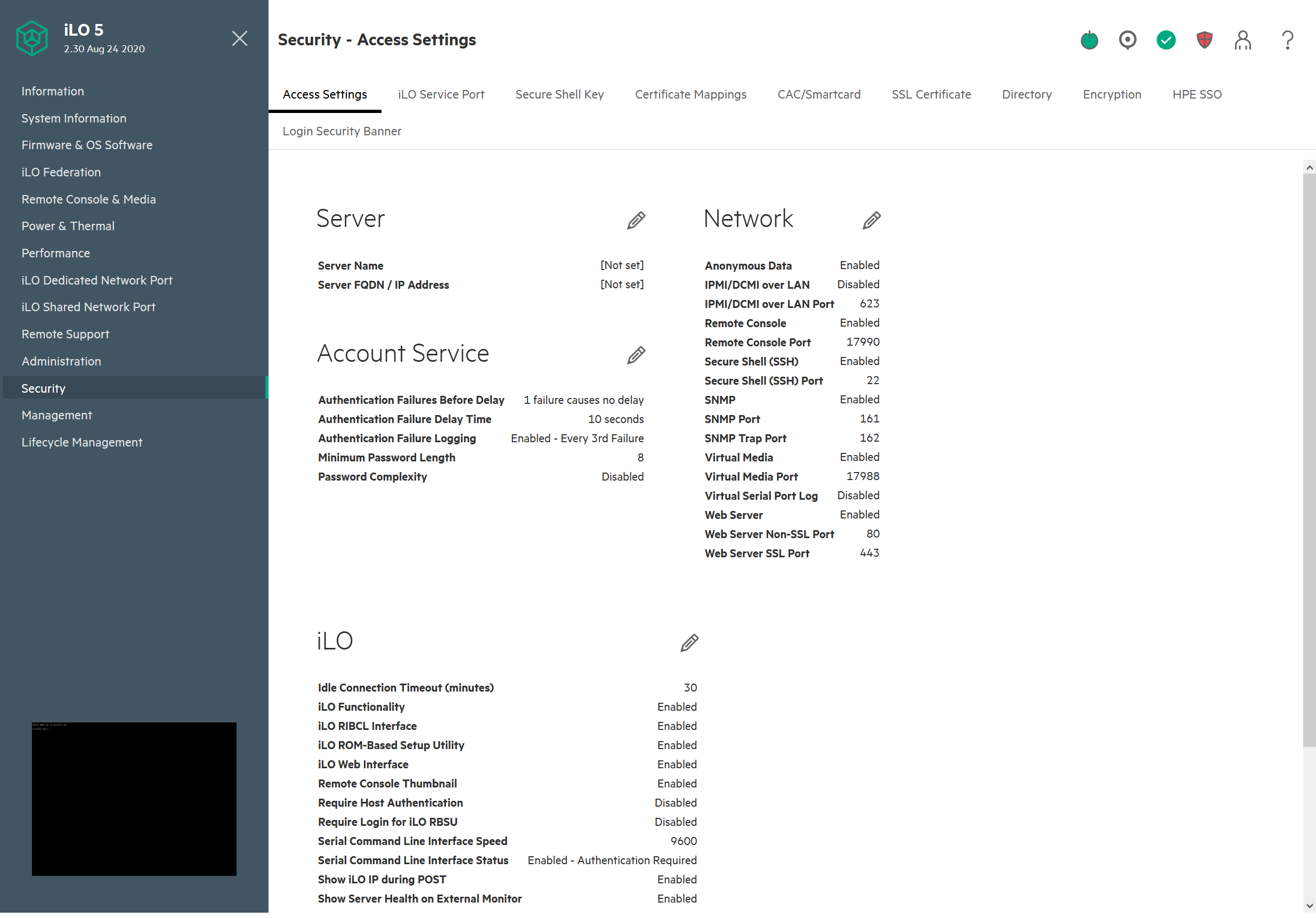The image size is (1316, 918).
Task: Go to Remote Console & Media menu
Action: click(x=89, y=199)
